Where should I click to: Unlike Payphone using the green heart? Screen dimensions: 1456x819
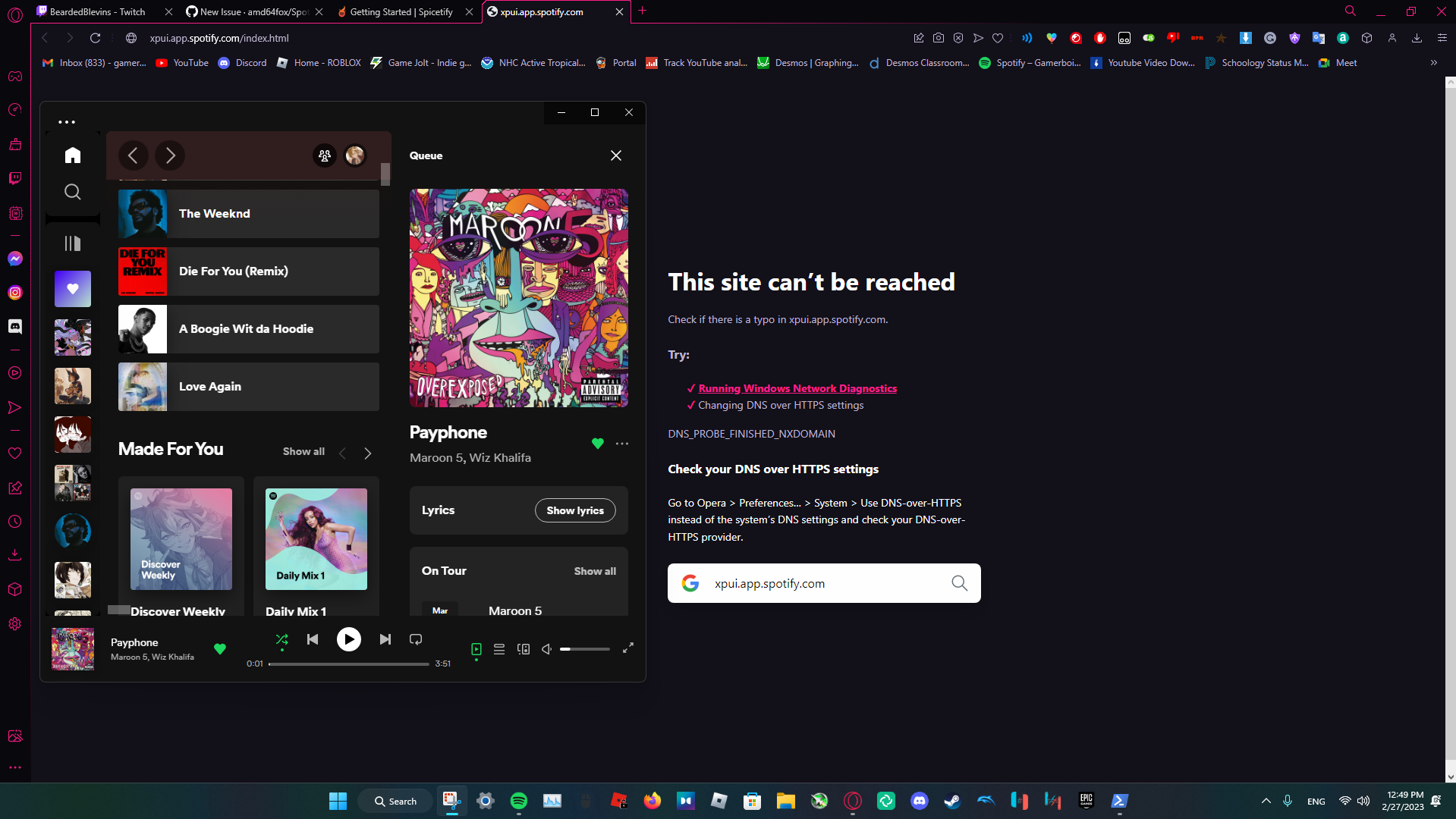coord(597,444)
